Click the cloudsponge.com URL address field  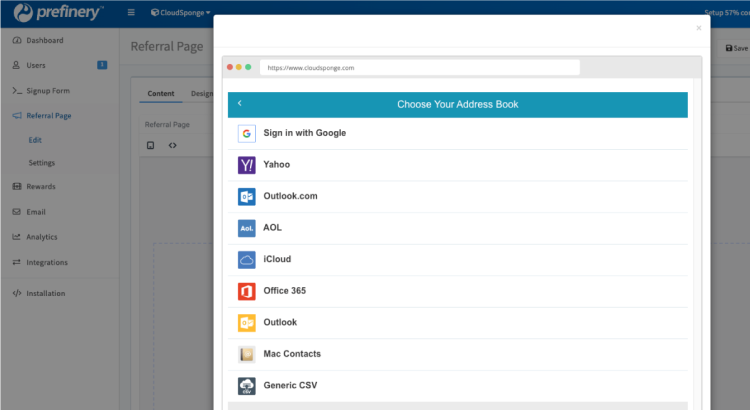coord(419,68)
